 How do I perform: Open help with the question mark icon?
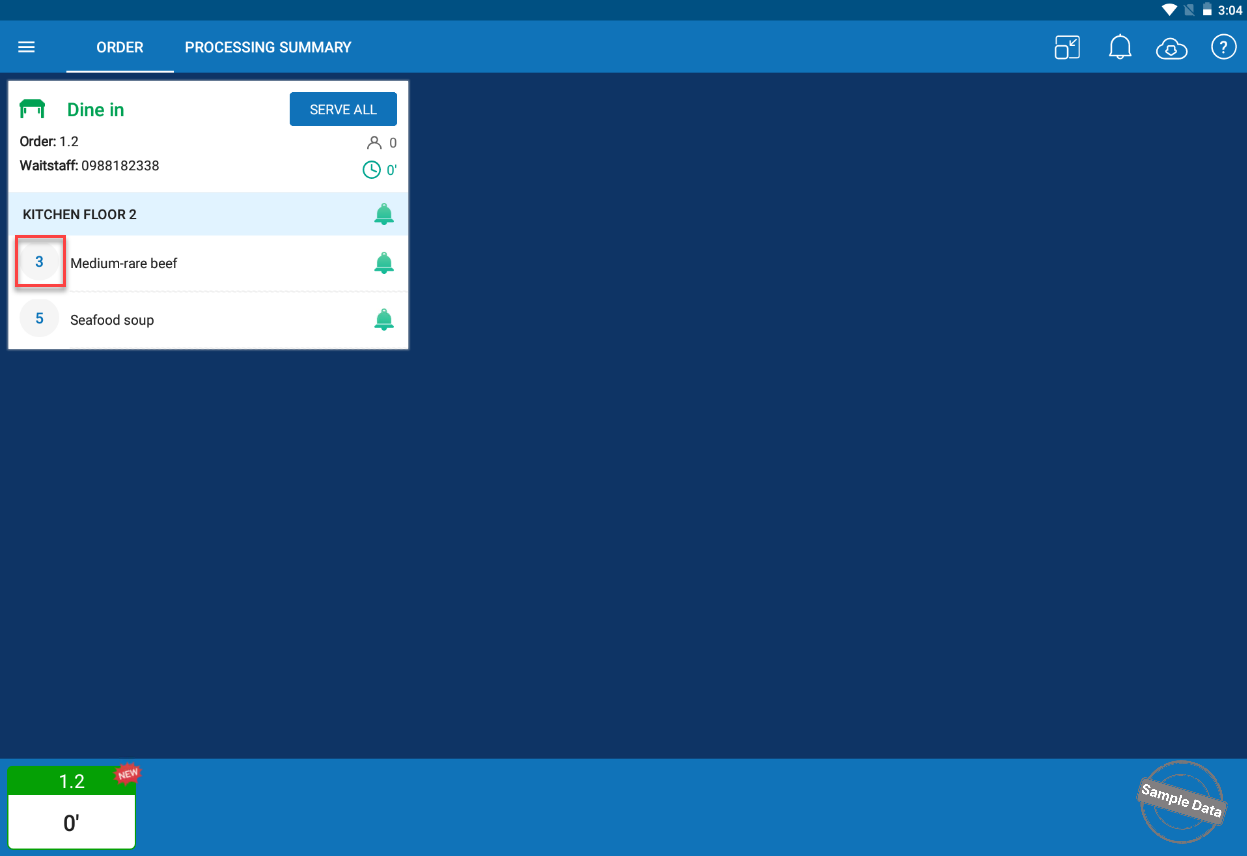click(1223, 47)
